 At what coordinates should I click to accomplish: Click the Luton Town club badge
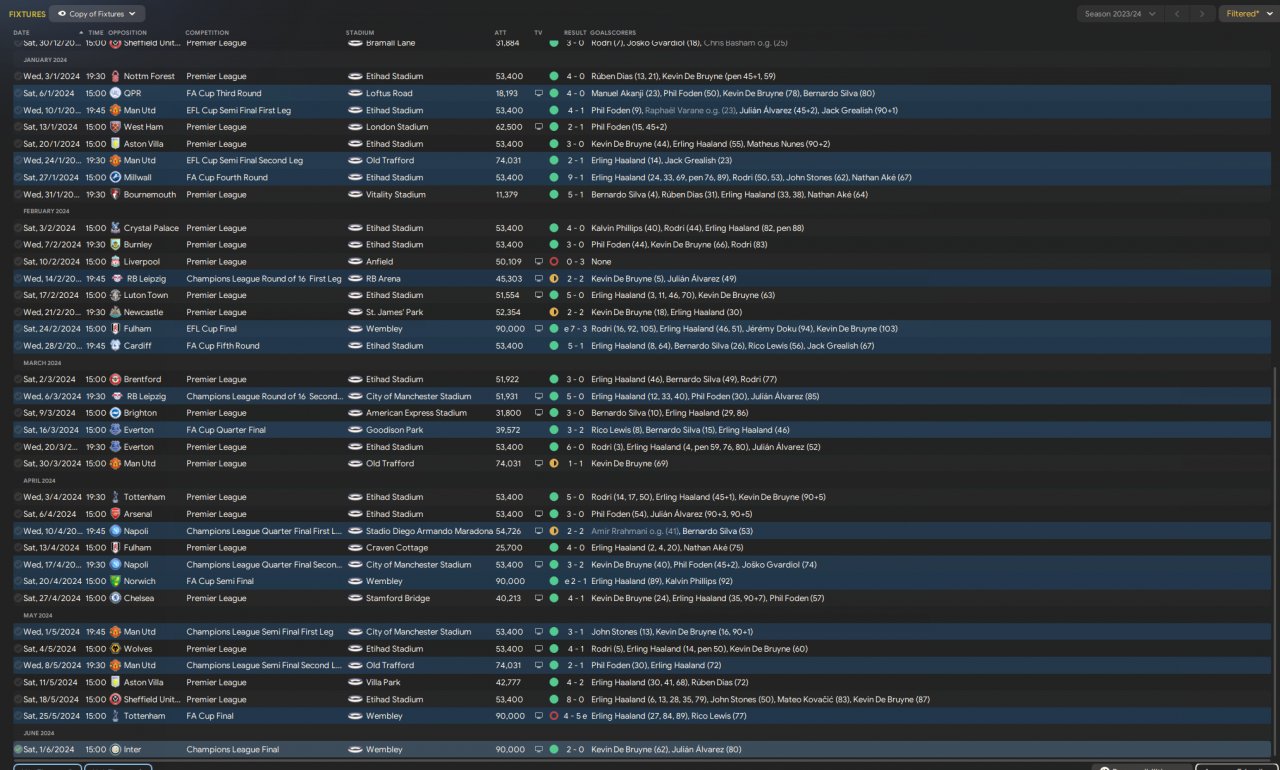click(115, 295)
